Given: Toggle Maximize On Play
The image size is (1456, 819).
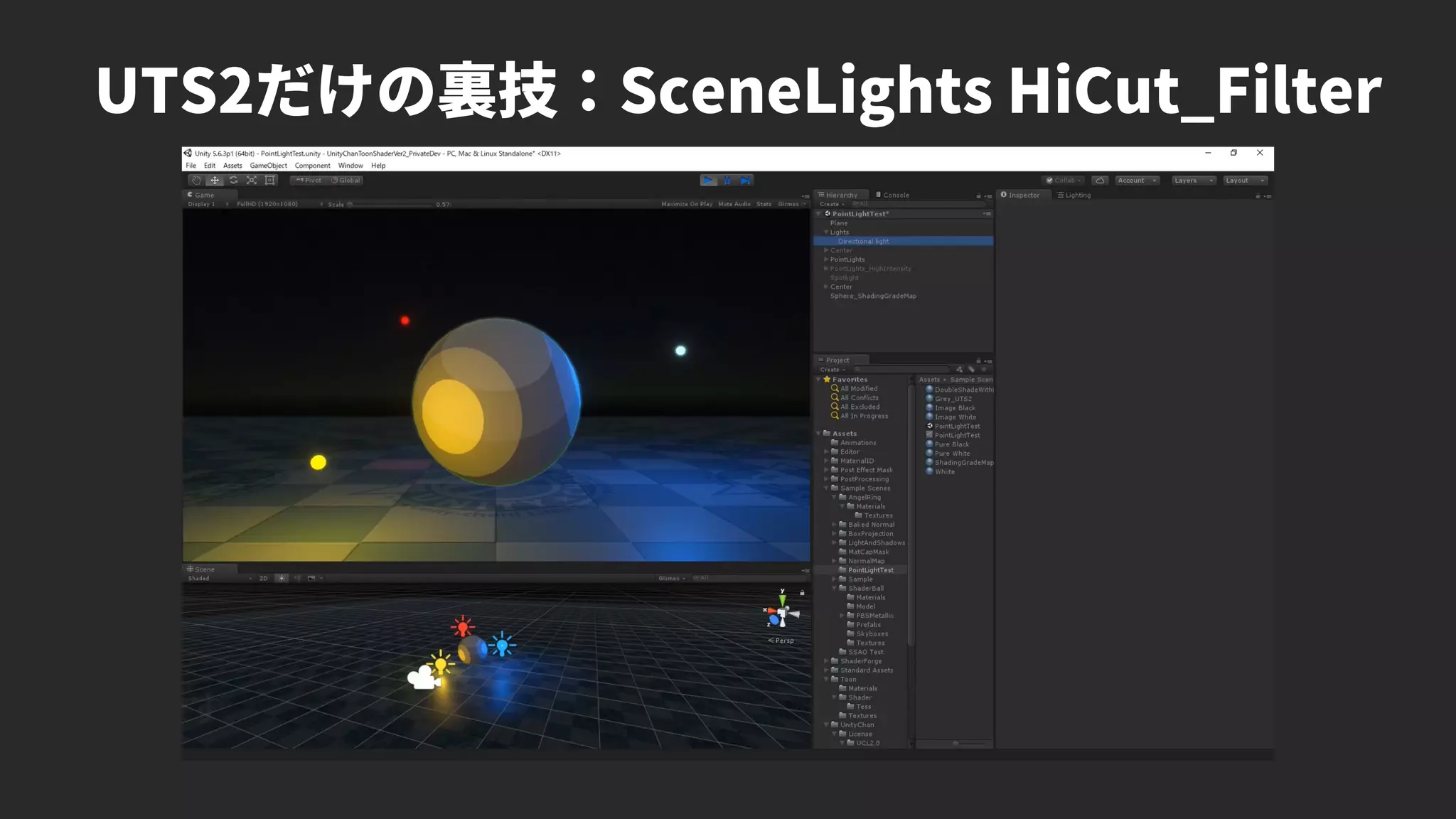Looking at the screenshot, I should [687, 204].
